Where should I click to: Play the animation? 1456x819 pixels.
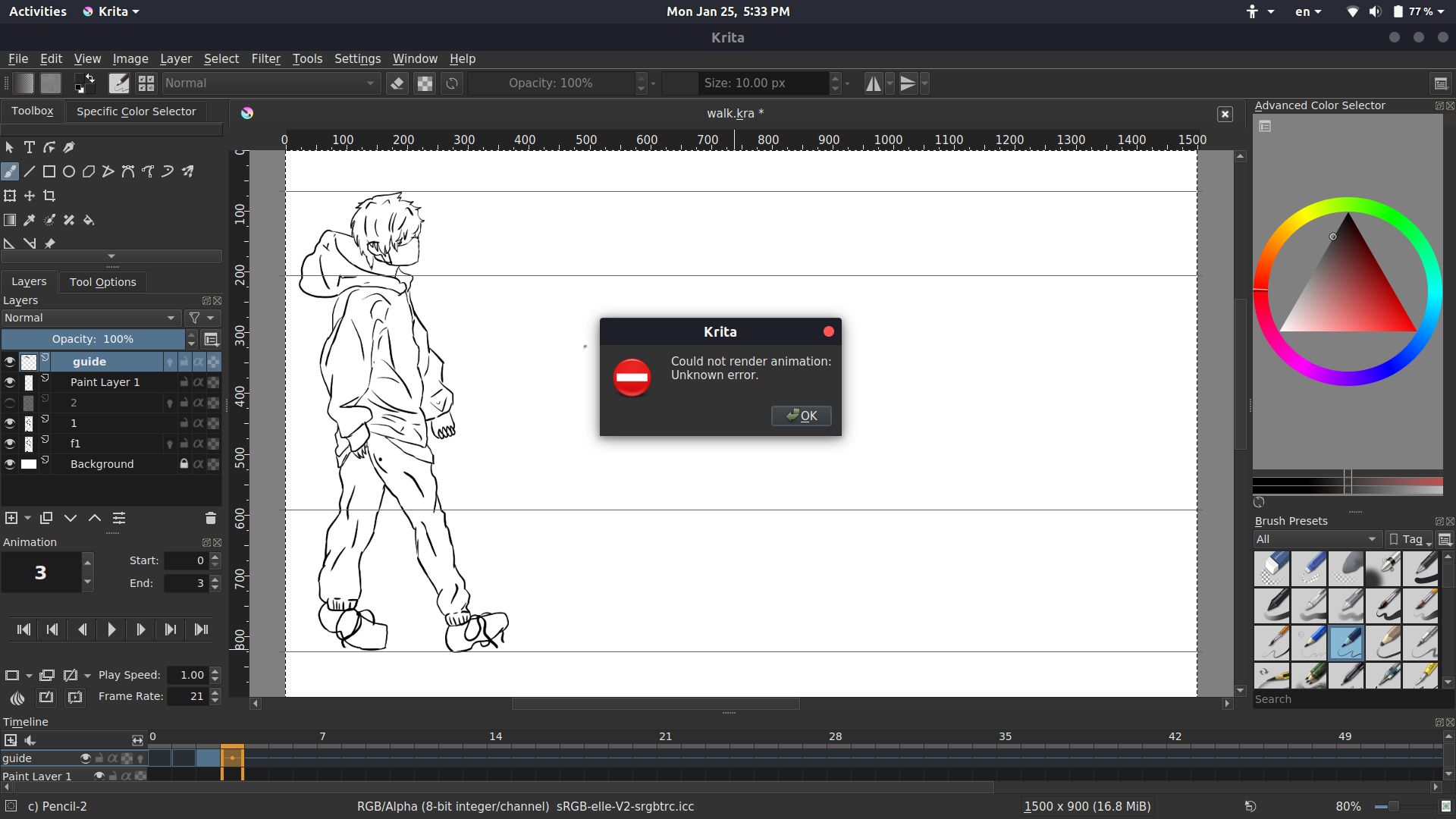point(111,629)
